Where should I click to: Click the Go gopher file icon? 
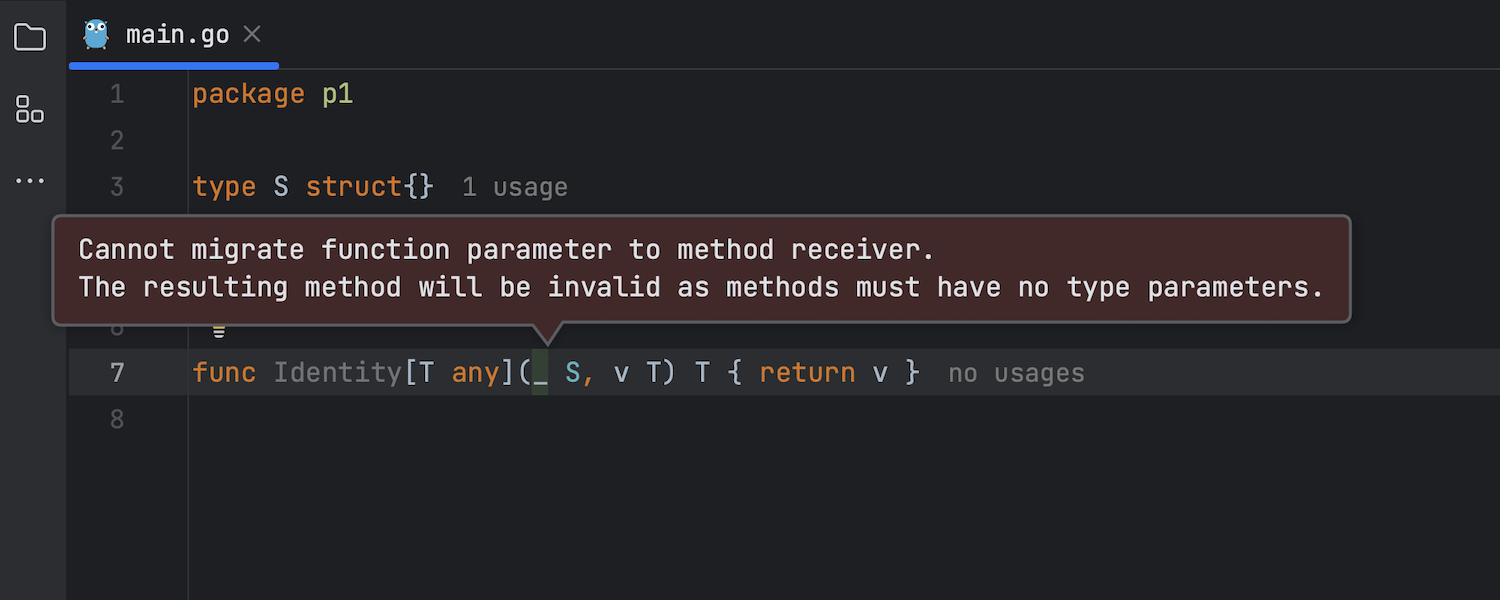coord(96,34)
